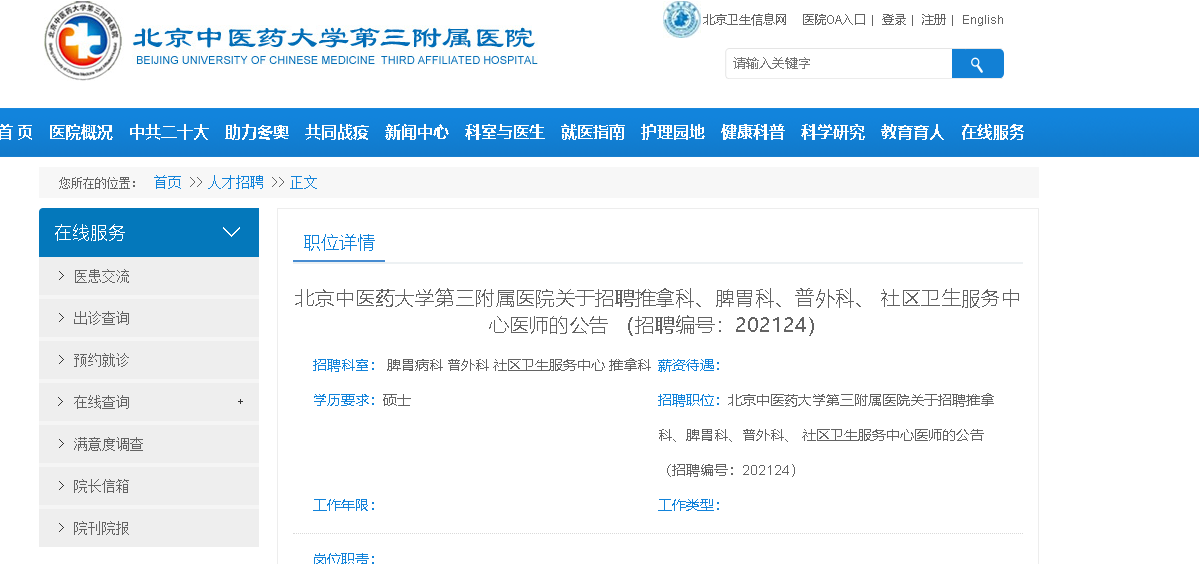Collapse the 在线服务 sidebar chevron
The width and height of the screenshot is (1199, 564).
pyautogui.click(x=231, y=232)
